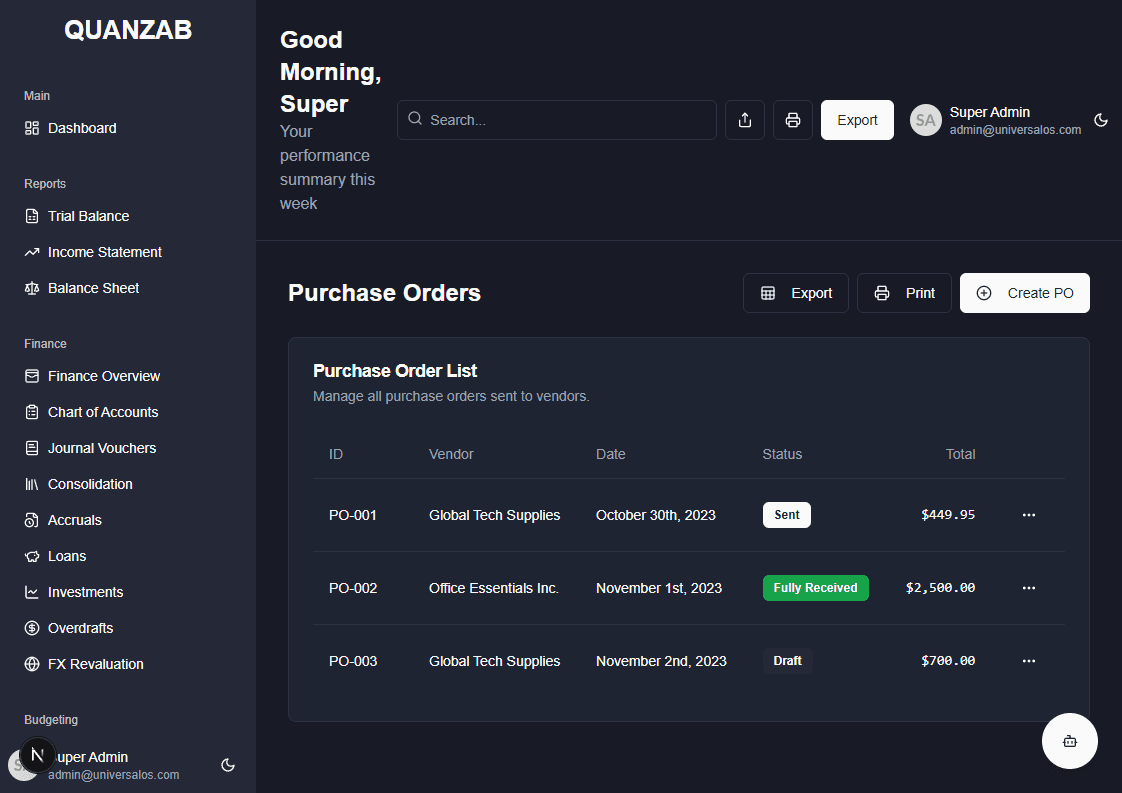Click the printer icon button in header
This screenshot has height=793, width=1122.
[x=793, y=120]
